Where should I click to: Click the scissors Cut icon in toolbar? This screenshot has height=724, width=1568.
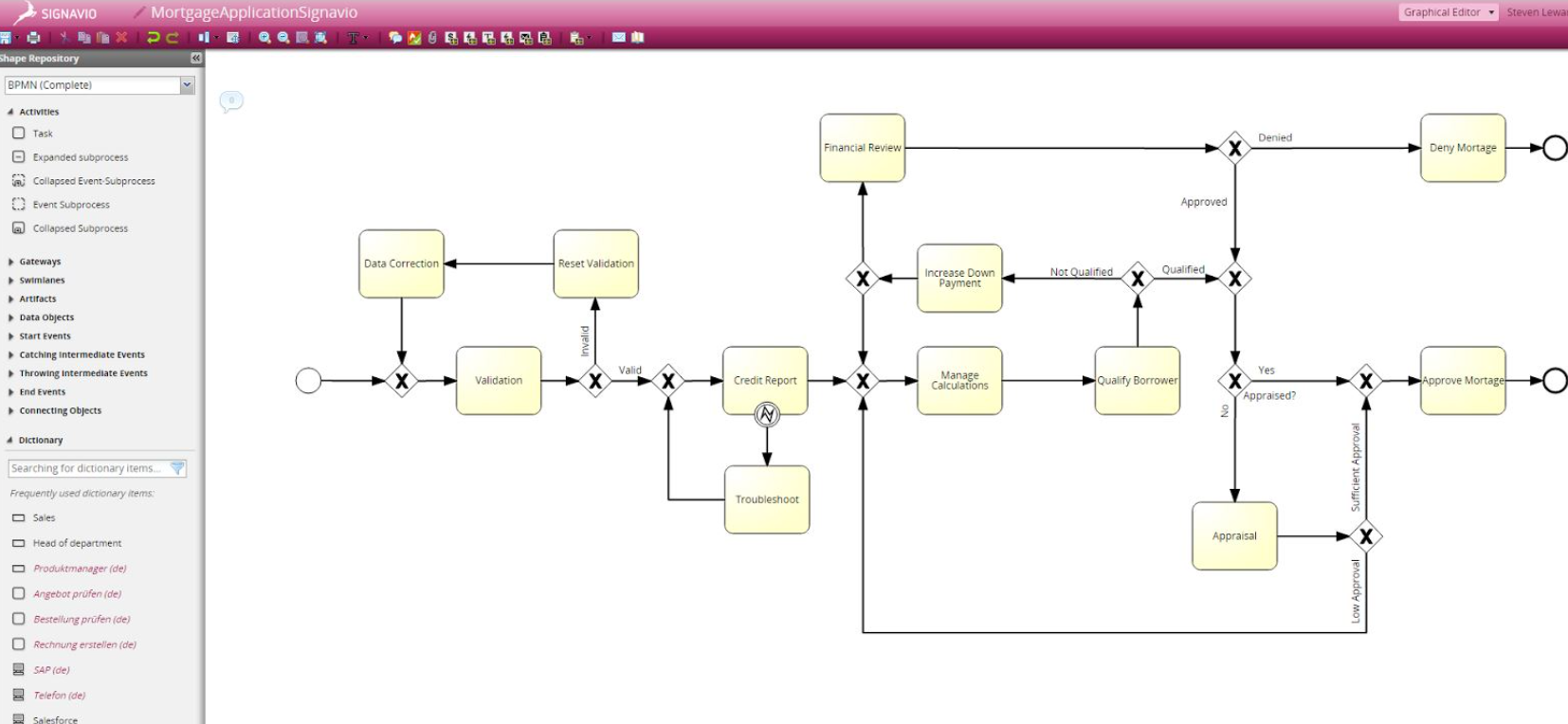(x=64, y=38)
